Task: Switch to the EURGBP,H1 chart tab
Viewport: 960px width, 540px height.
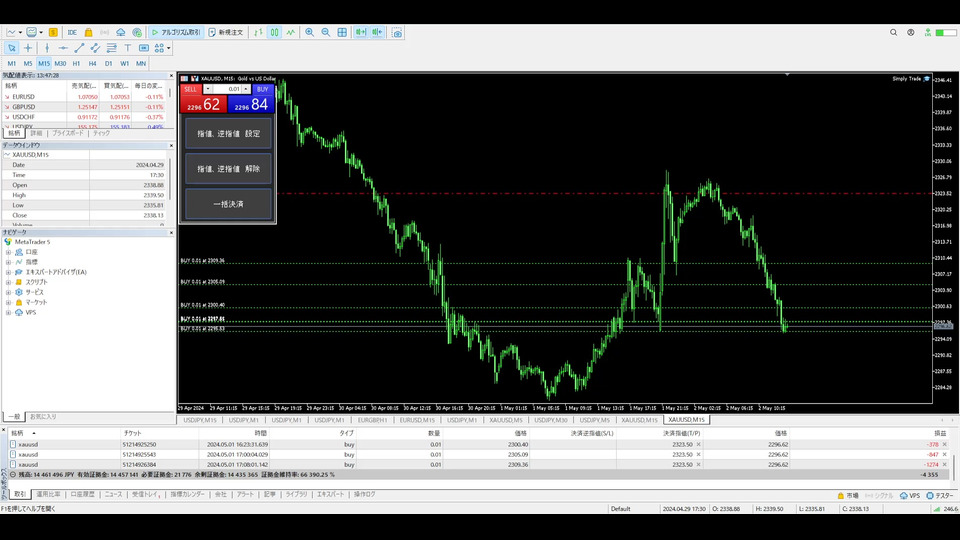Action: [372, 420]
